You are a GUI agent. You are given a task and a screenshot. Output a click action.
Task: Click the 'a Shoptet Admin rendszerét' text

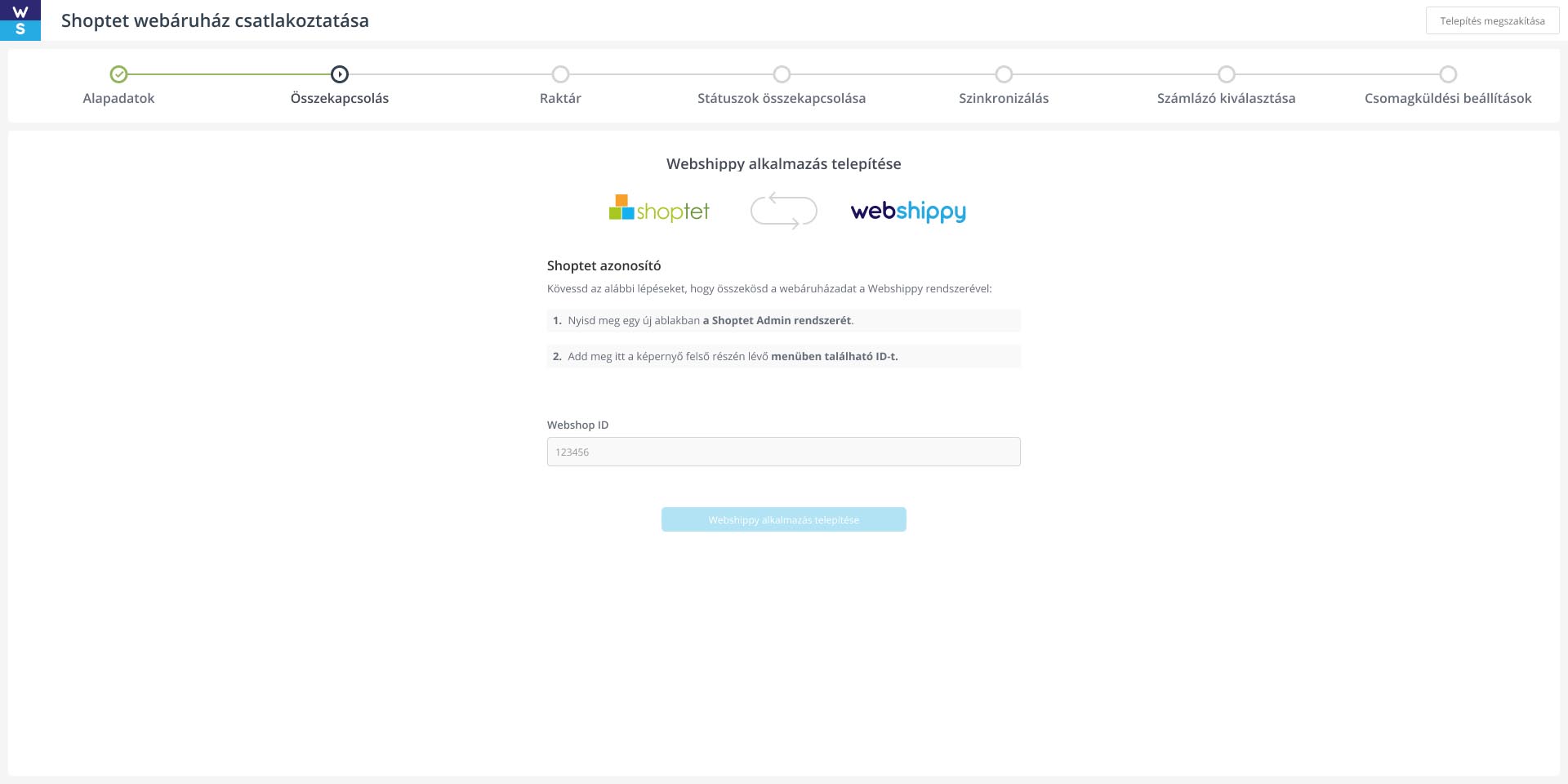pos(777,320)
